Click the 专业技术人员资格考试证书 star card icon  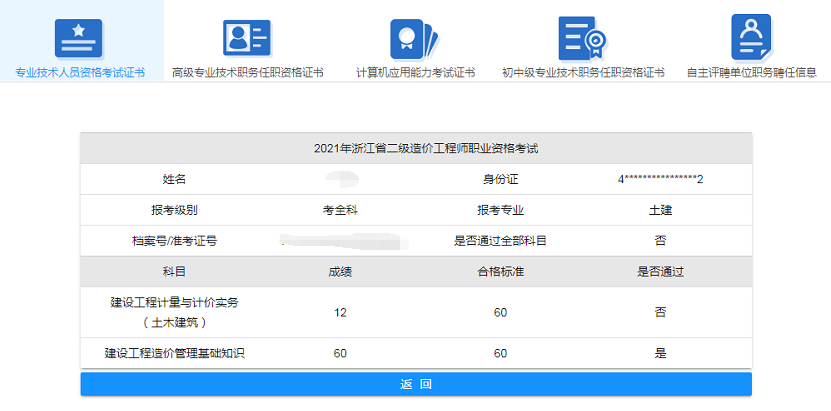click(x=78, y=38)
